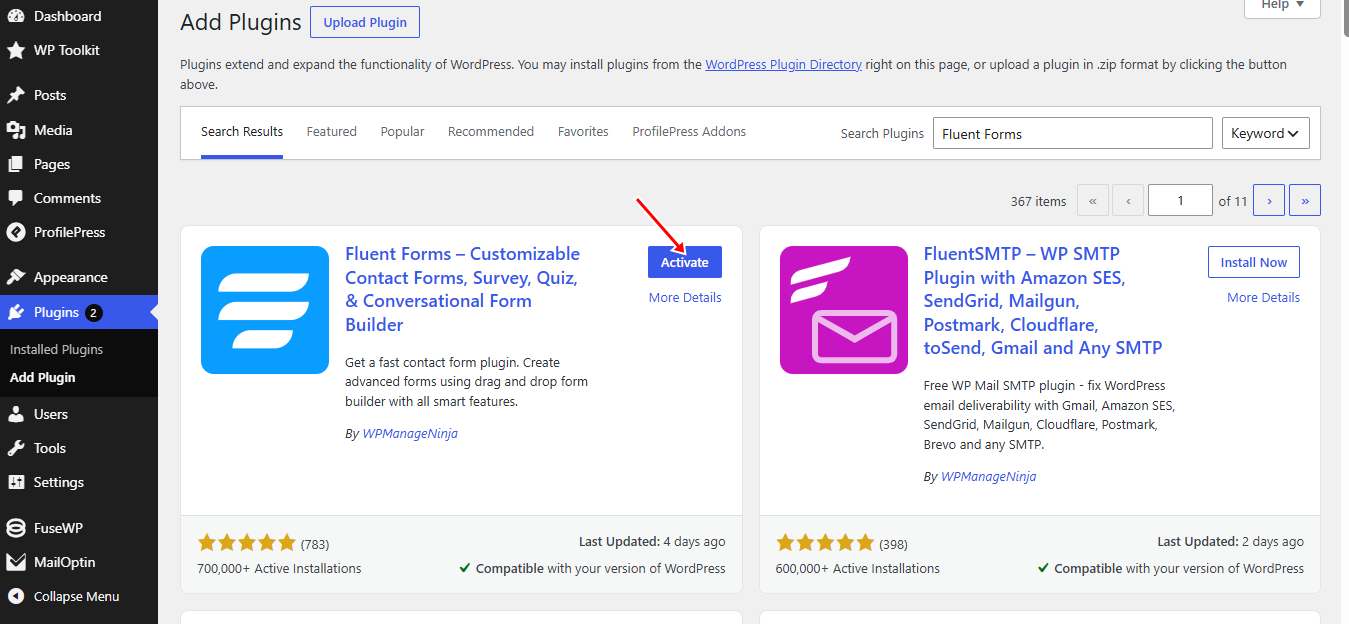Open More Details for Fluent Forms
1349x624 pixels.
point(685,298)
